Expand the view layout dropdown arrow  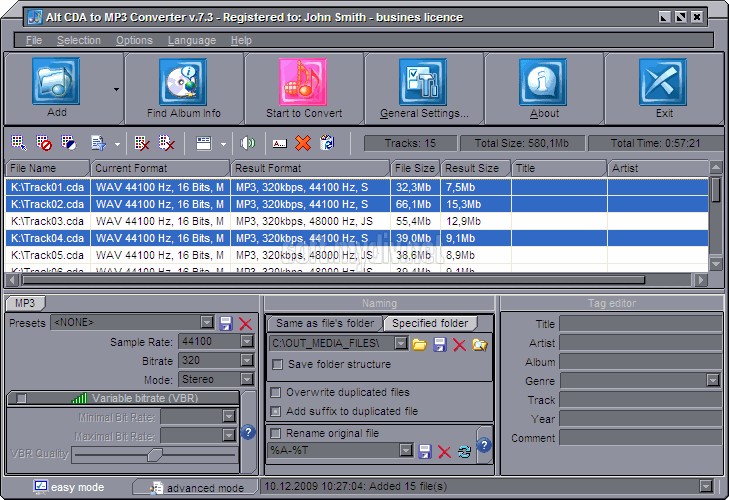[x=223, y=144]
